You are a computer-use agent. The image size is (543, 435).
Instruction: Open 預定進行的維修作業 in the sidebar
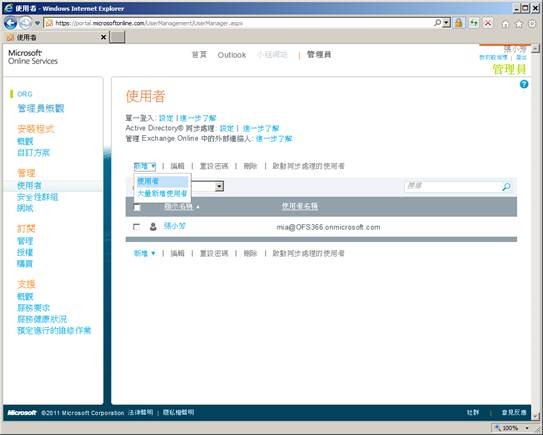54,330
